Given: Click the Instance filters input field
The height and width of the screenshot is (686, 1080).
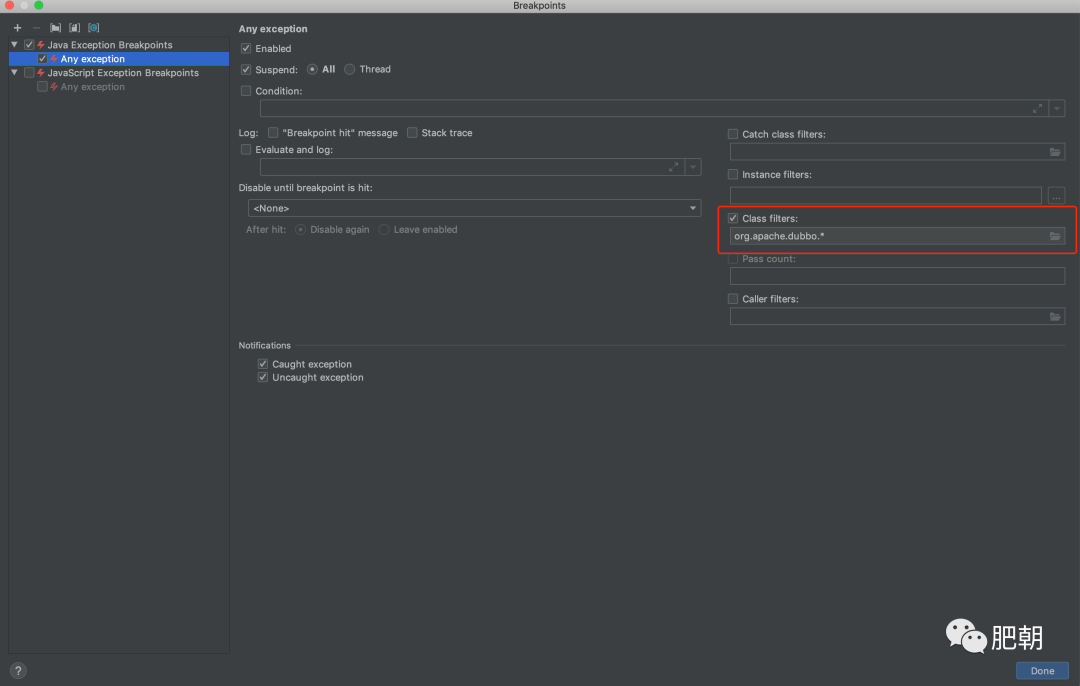Looking at the screenshot, I should click(886, 196).
